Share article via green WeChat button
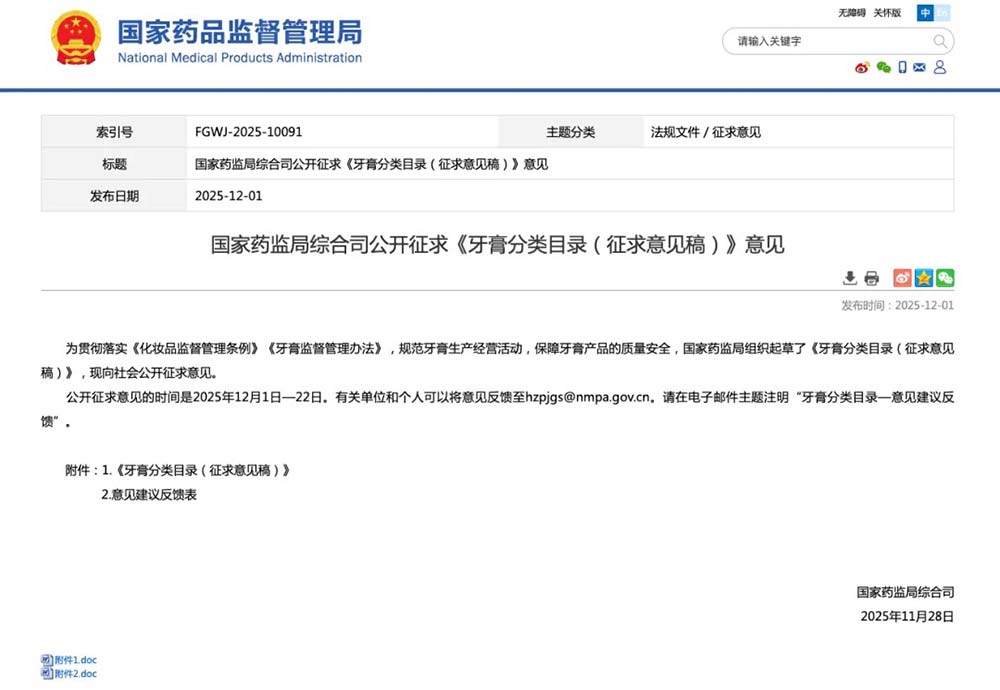1000x690 pixels. 944,278
